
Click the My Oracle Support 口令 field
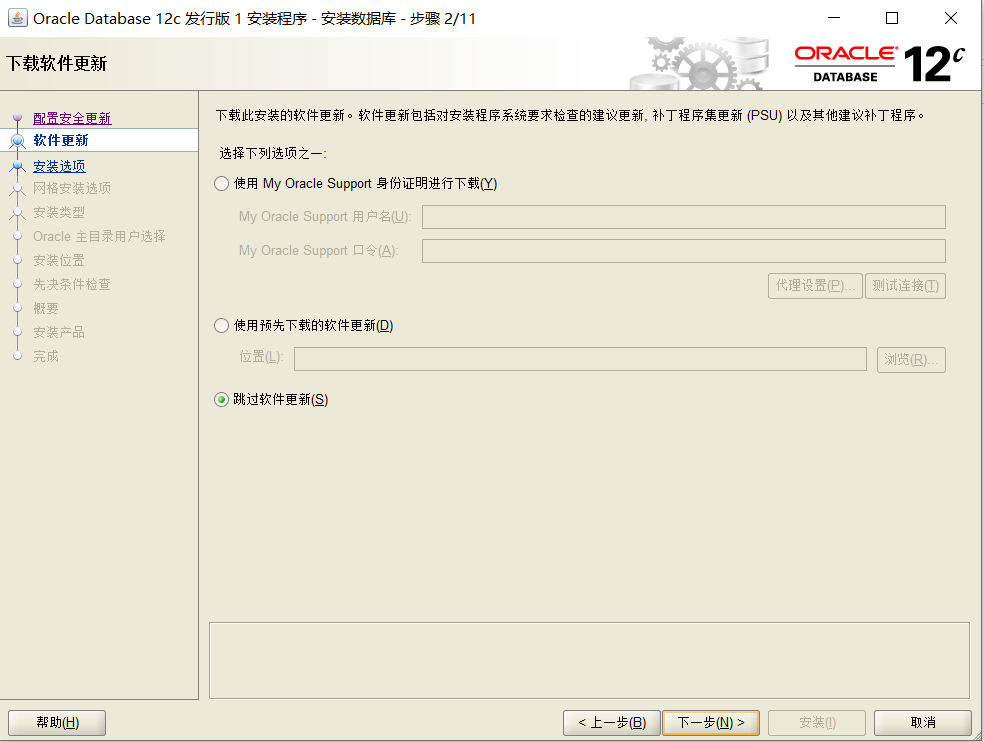(683, 251)
